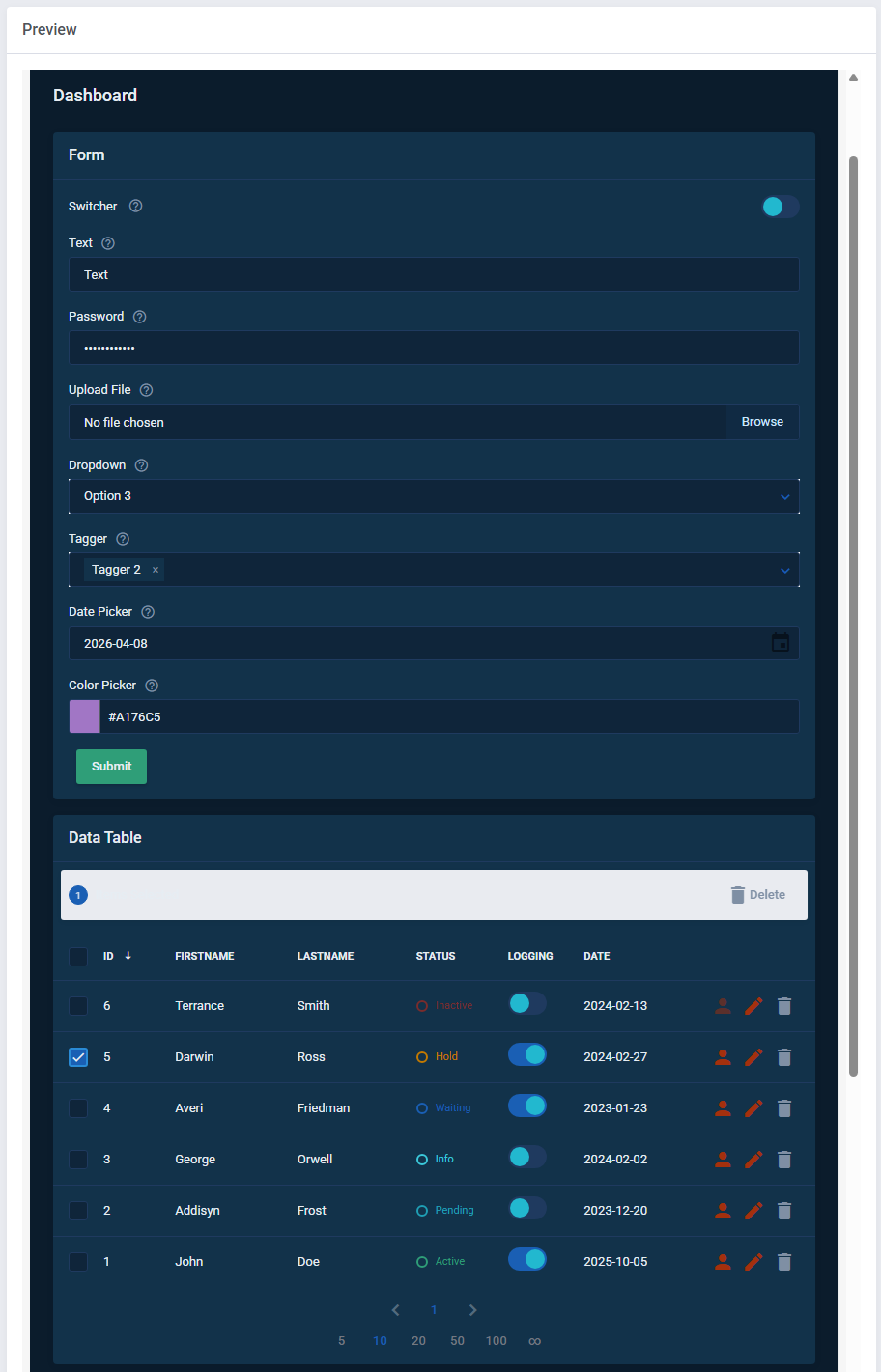Toggle logging switch for Terrance Smith
This screenshot has width=881, height=1372.
pos(527,1004)
